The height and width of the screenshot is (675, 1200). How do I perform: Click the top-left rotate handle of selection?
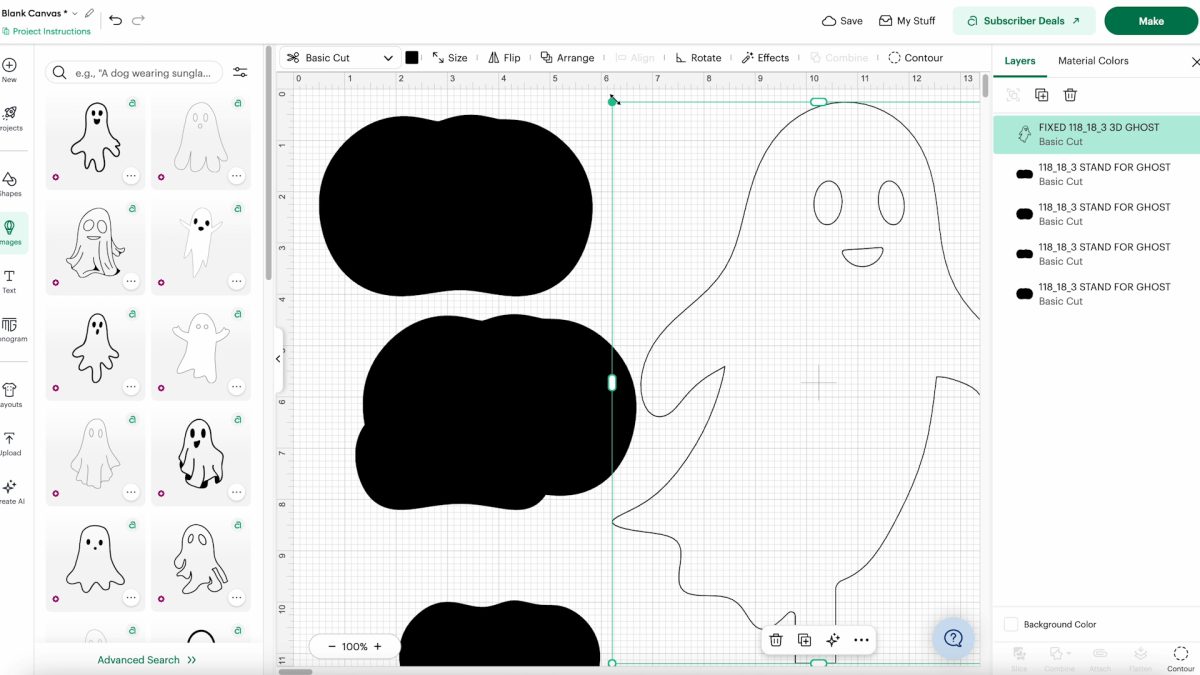613,100
